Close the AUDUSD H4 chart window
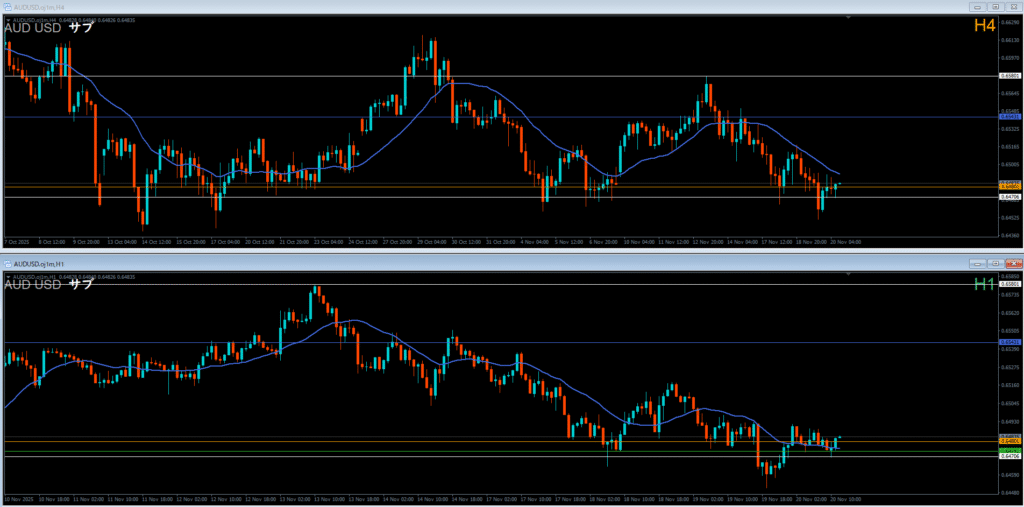1024x507 pixels. click(1014, 7)
